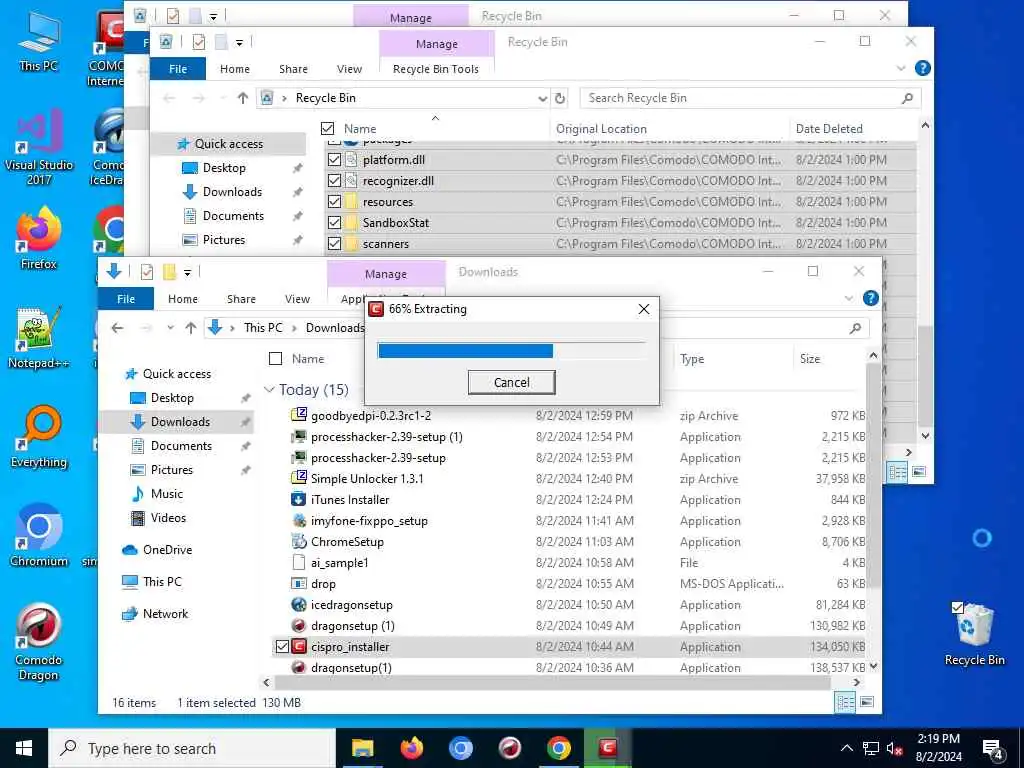Open Windows Start menu

[x=24, y=748]
